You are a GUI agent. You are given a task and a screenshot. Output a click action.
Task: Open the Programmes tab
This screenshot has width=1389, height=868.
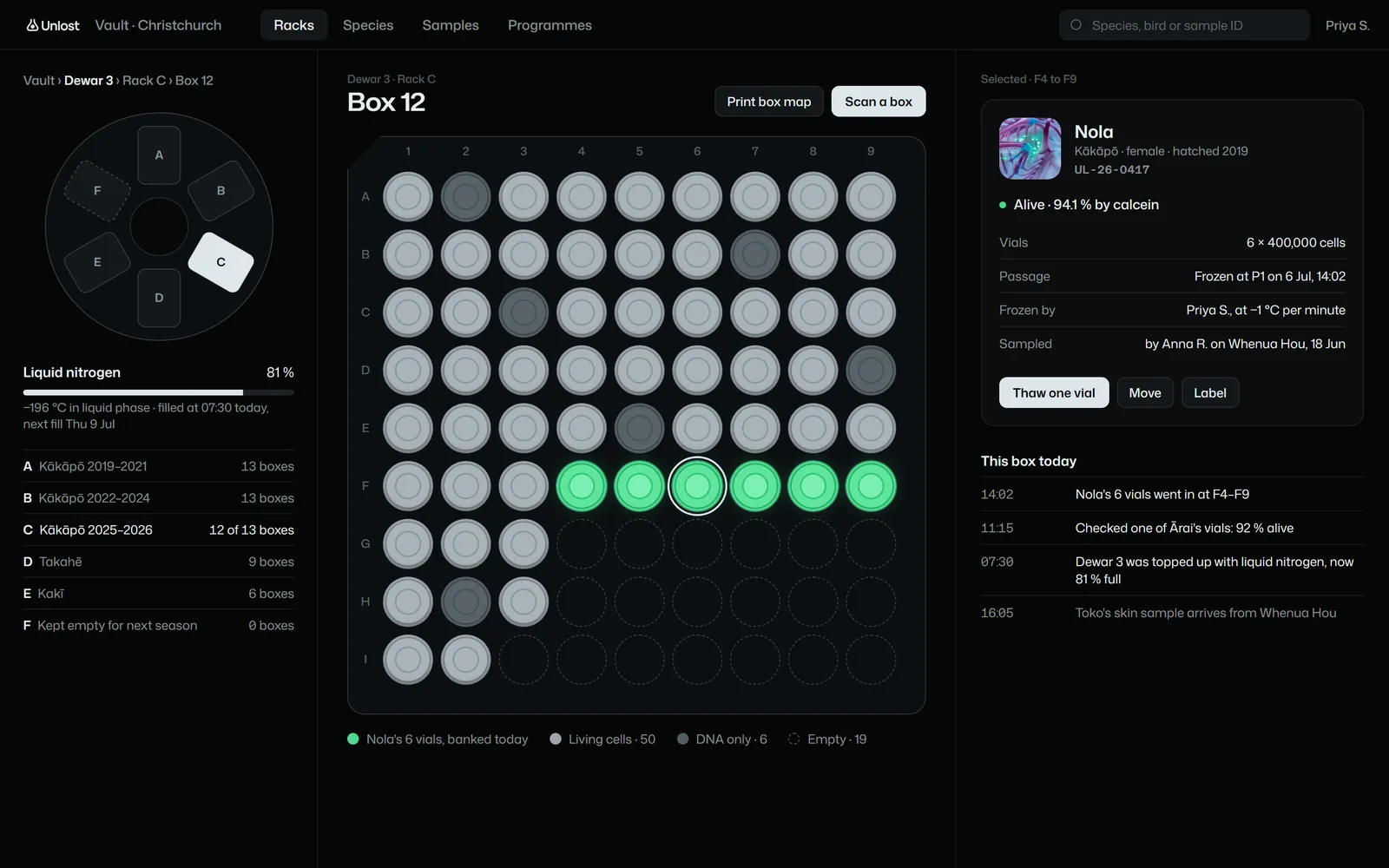point(550,25)
